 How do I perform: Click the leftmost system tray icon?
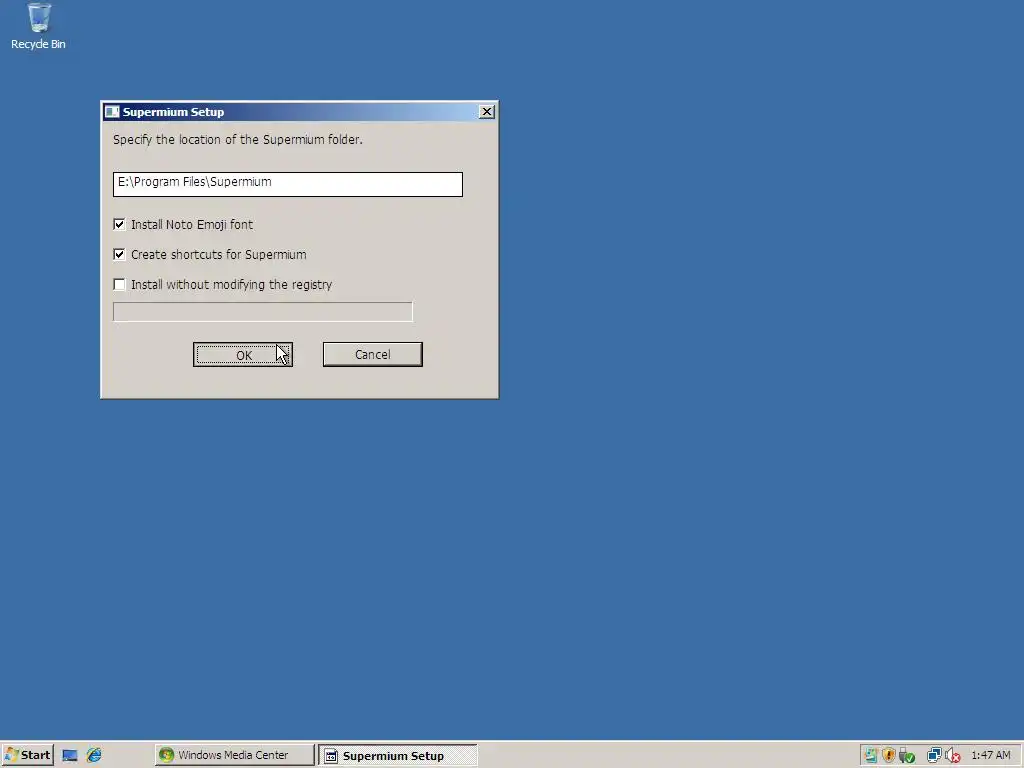point(871,756)
